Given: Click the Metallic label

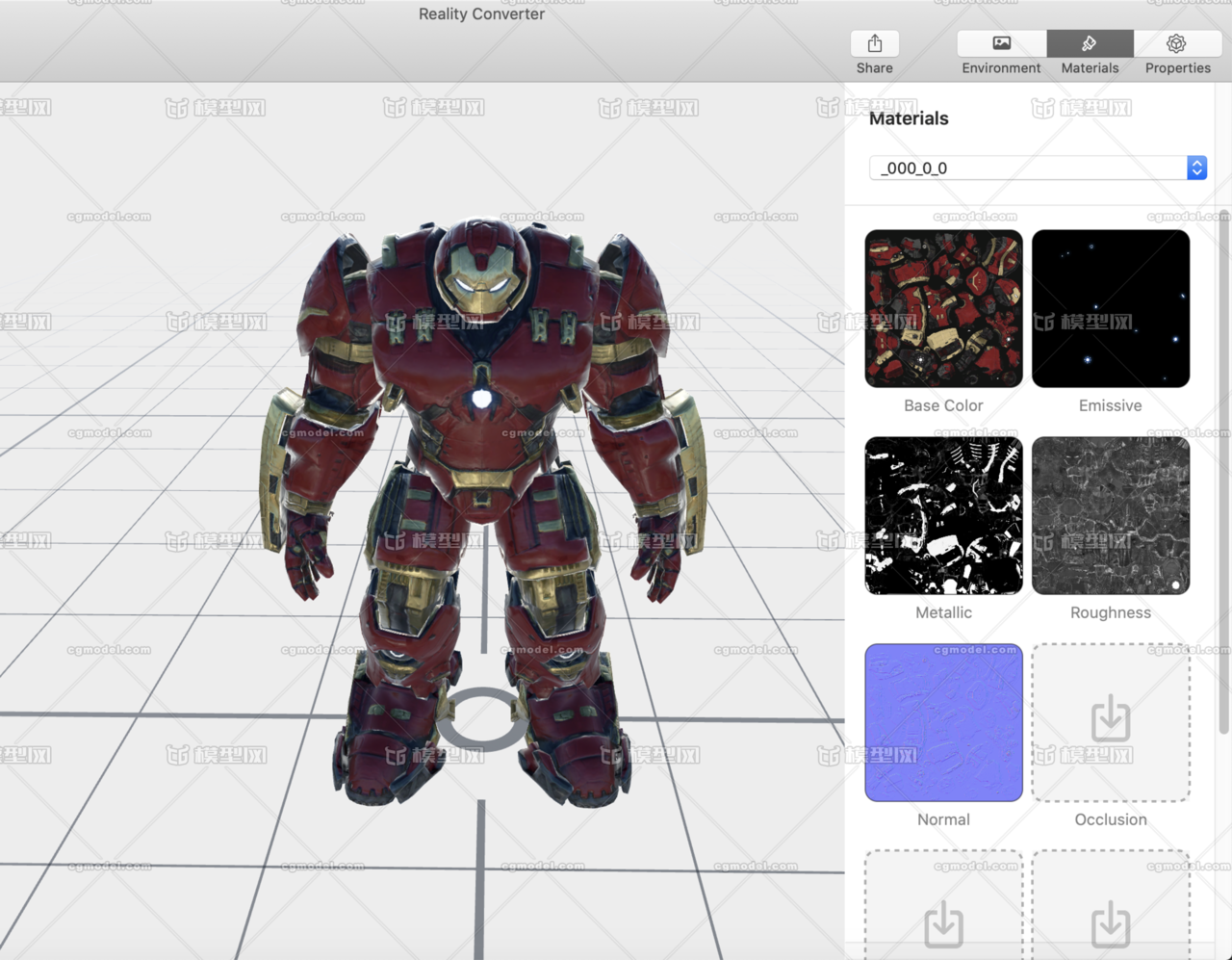Looking at the screenshot, I should pos(943,612).
